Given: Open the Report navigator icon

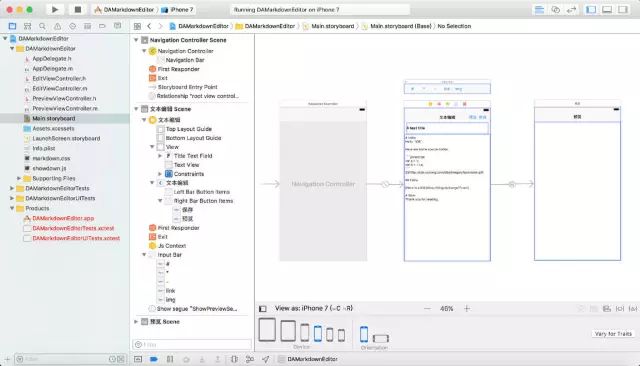Looking at the screenshot, I should [x=118, y=26].
